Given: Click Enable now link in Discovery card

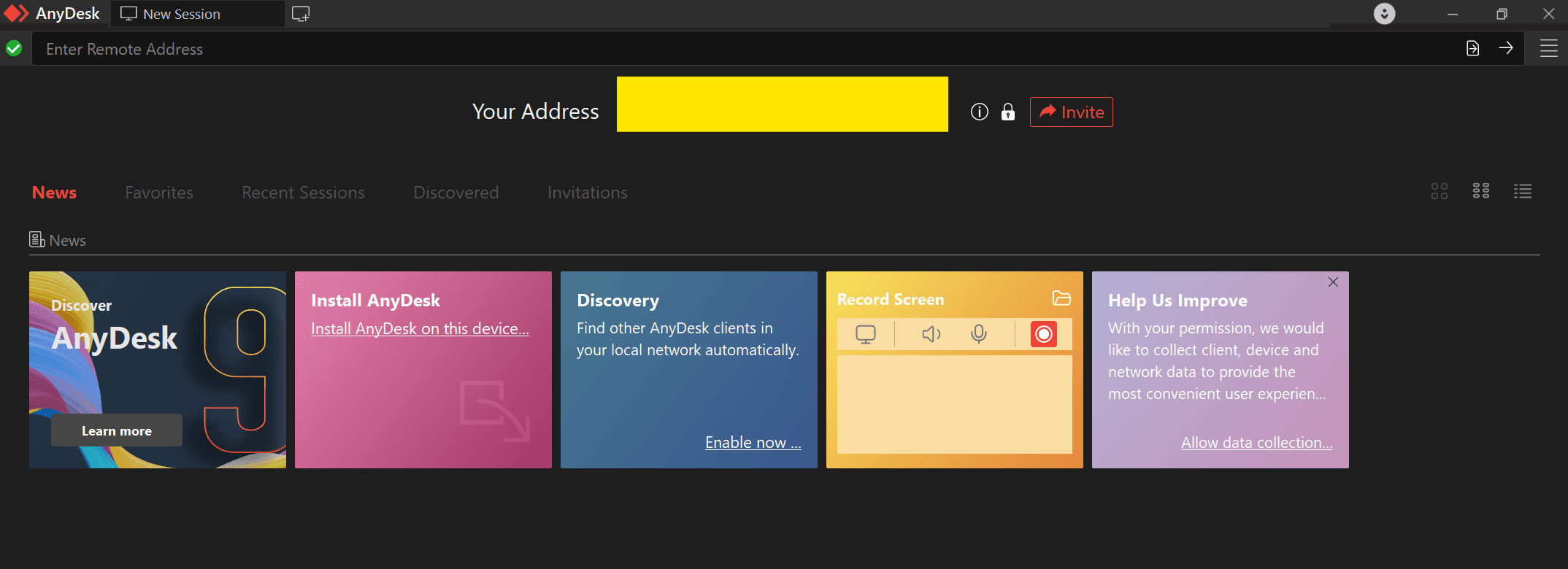Looking at the screenshot, I should (x=753, y=443).
